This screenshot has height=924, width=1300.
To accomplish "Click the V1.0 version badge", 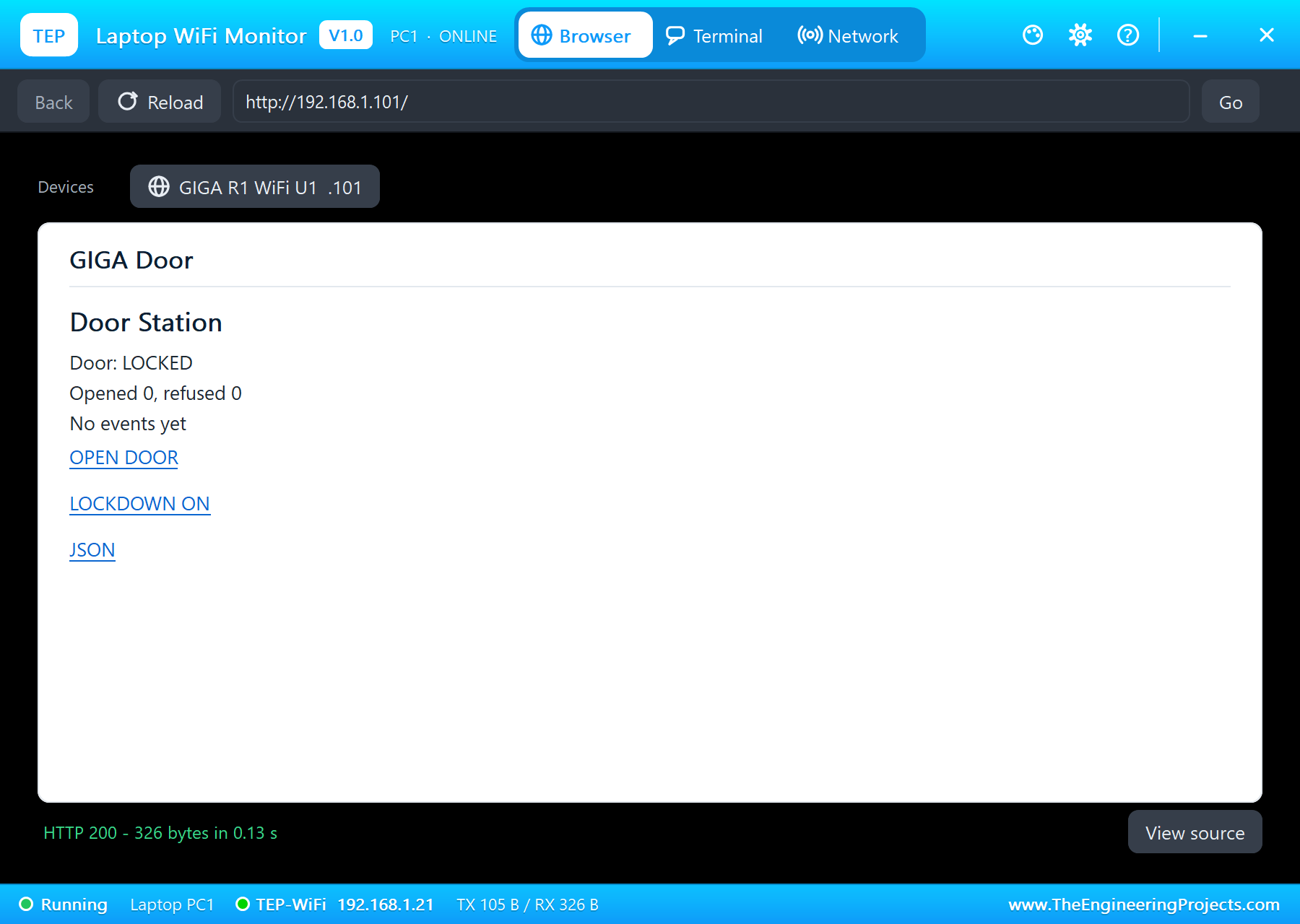I will [x=346, y=35].
